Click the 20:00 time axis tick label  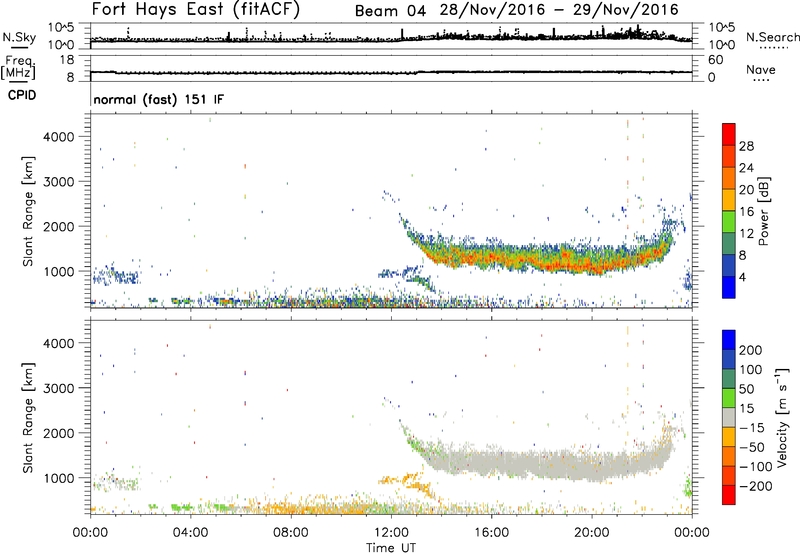(x=591, y=533)
